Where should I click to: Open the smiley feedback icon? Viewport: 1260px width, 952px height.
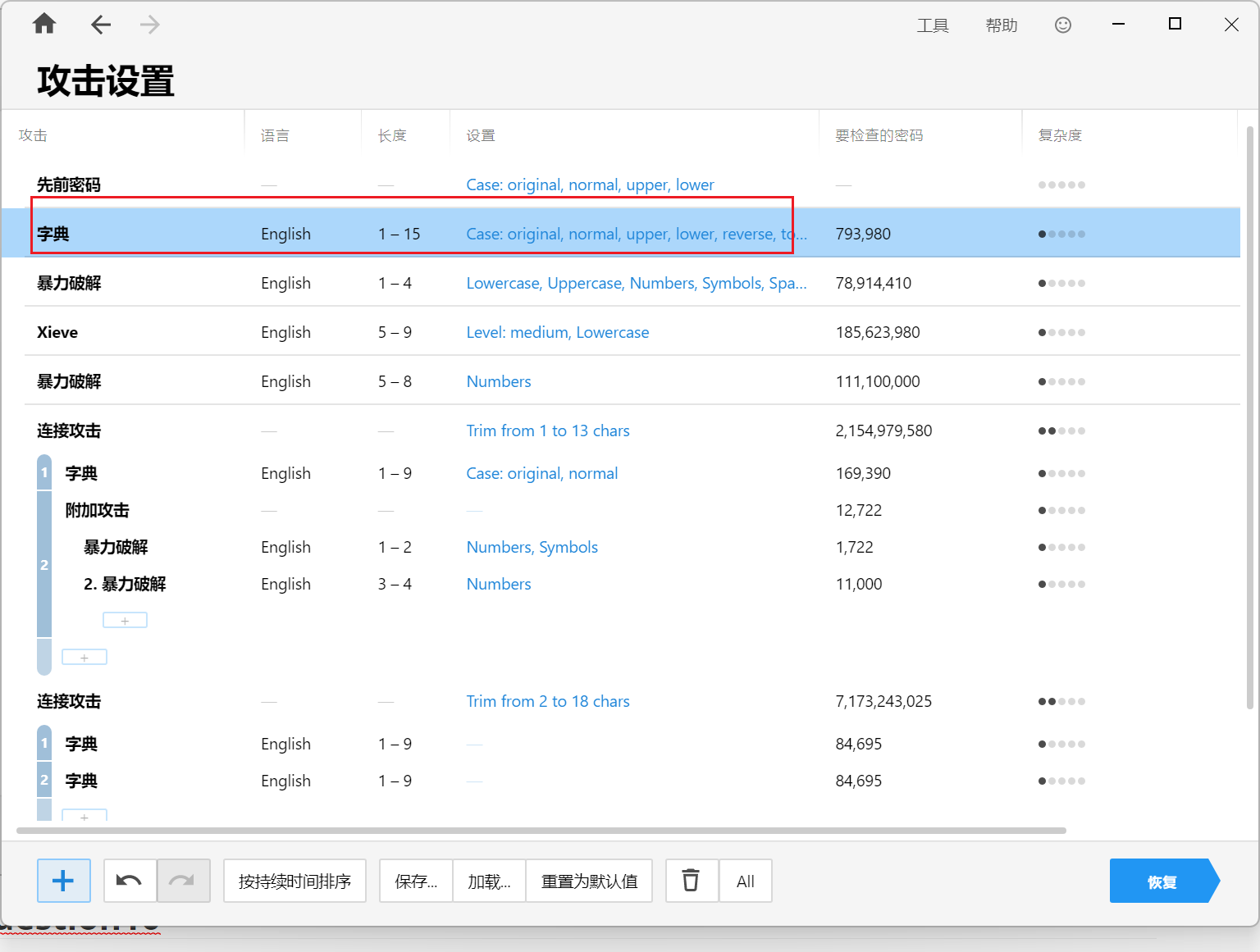1062,25
